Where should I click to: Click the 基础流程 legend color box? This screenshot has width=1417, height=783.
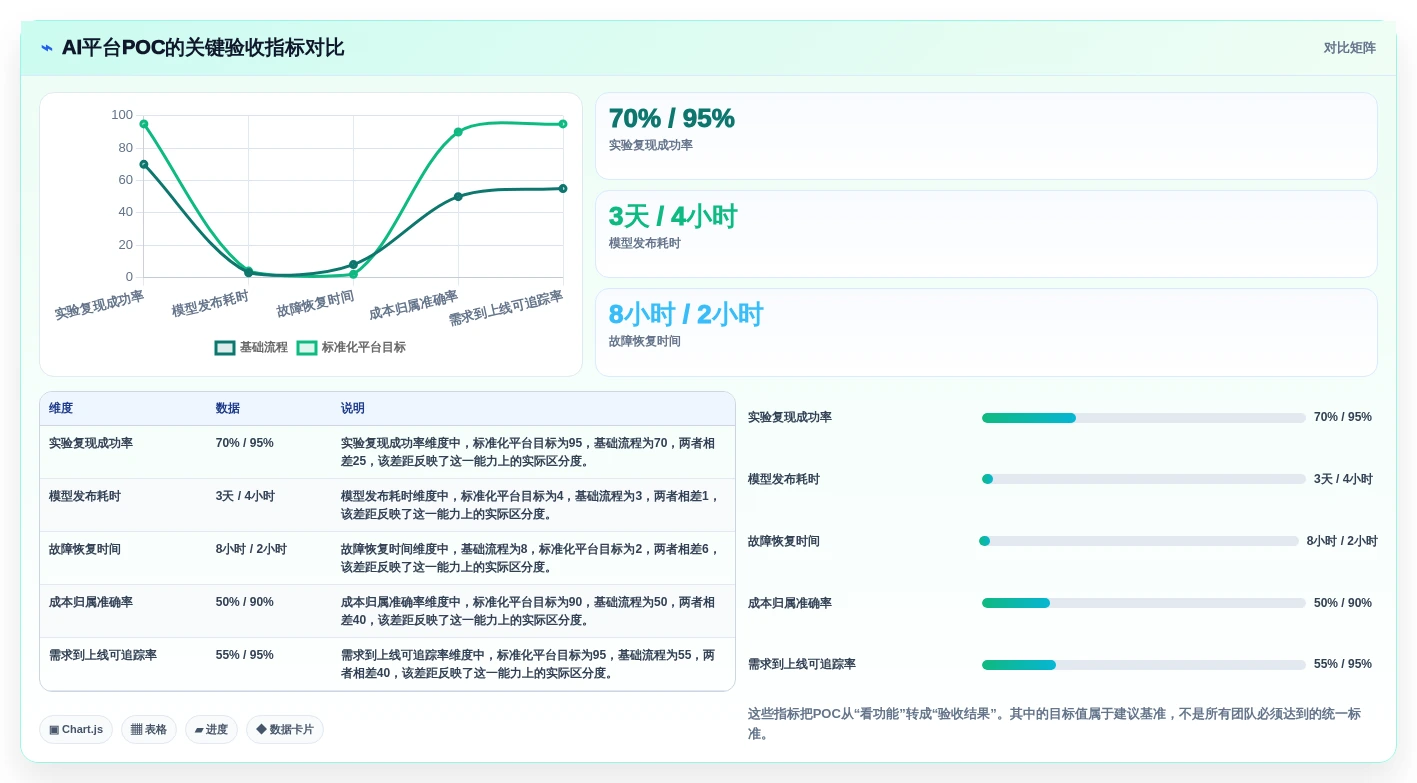[225, 348]
